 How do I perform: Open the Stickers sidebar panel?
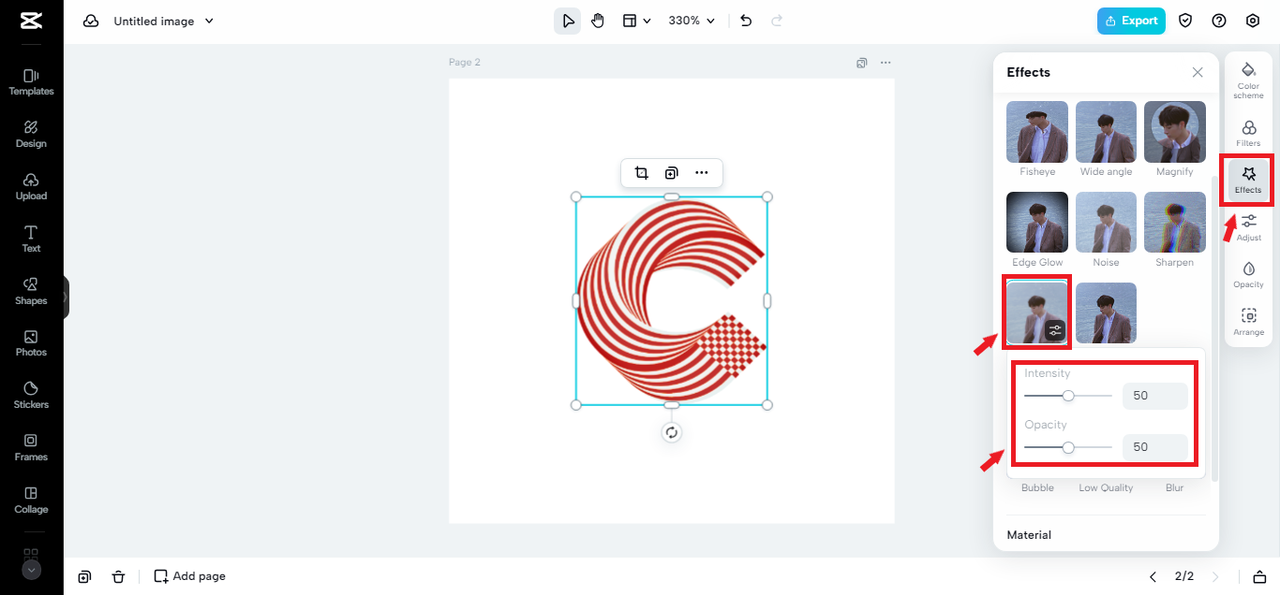coord(31,395)
